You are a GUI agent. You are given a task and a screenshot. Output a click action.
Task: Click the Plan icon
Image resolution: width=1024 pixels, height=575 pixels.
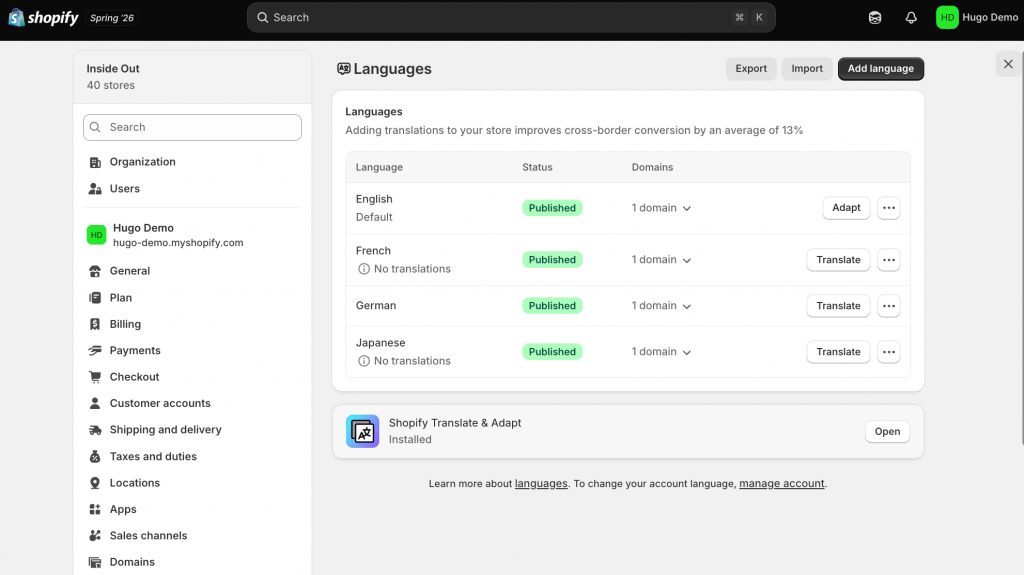95,298
